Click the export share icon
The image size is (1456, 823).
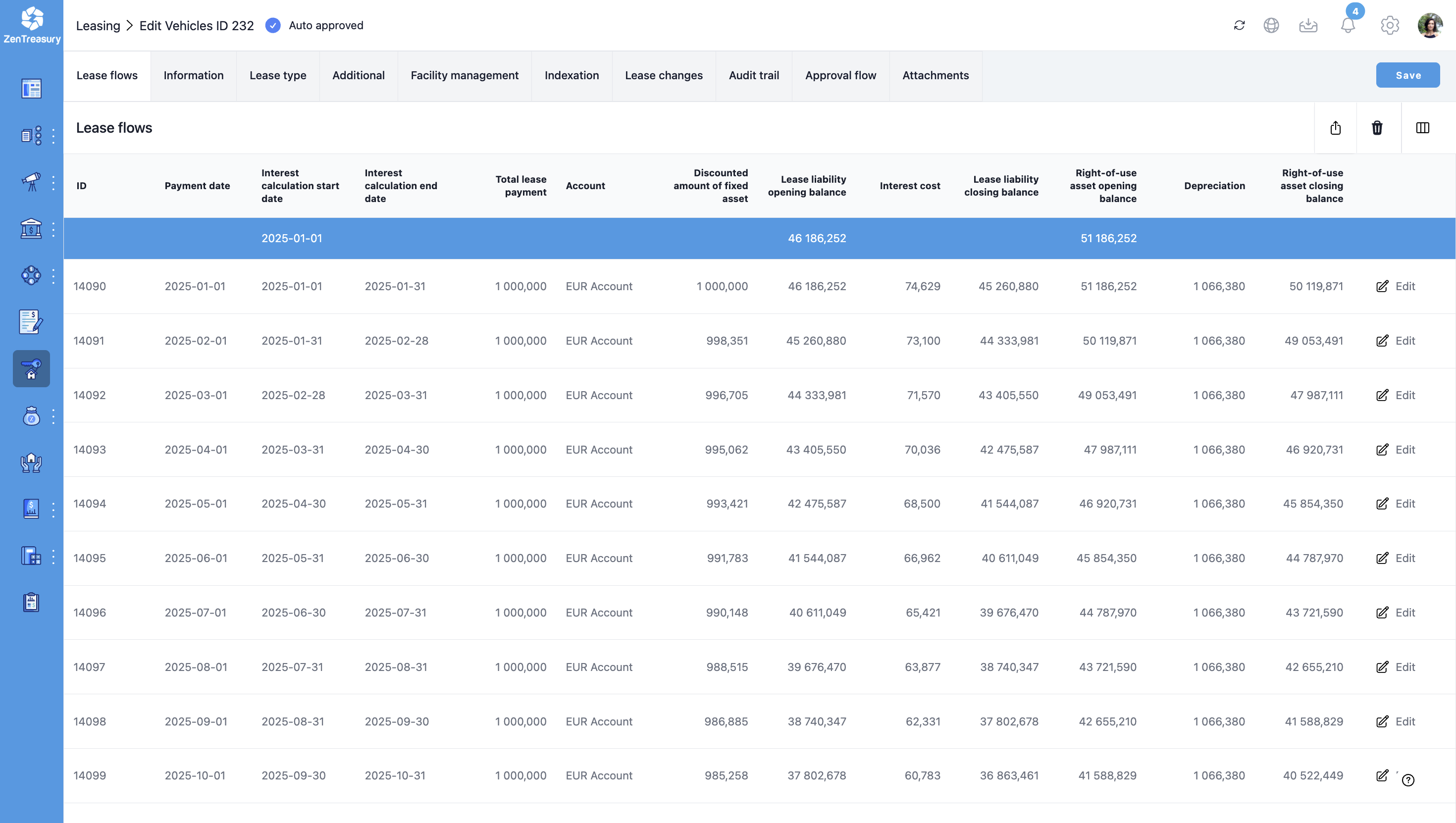1335,128
